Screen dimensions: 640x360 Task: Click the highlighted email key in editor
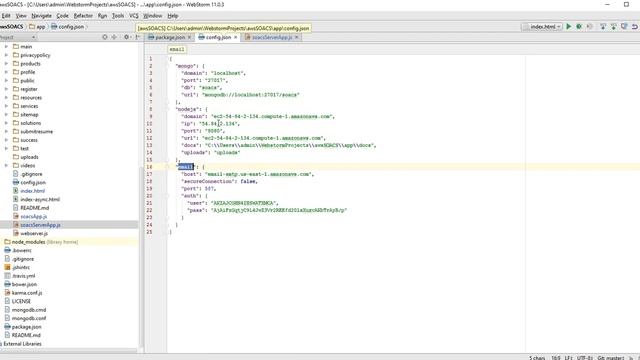point(185,167)
